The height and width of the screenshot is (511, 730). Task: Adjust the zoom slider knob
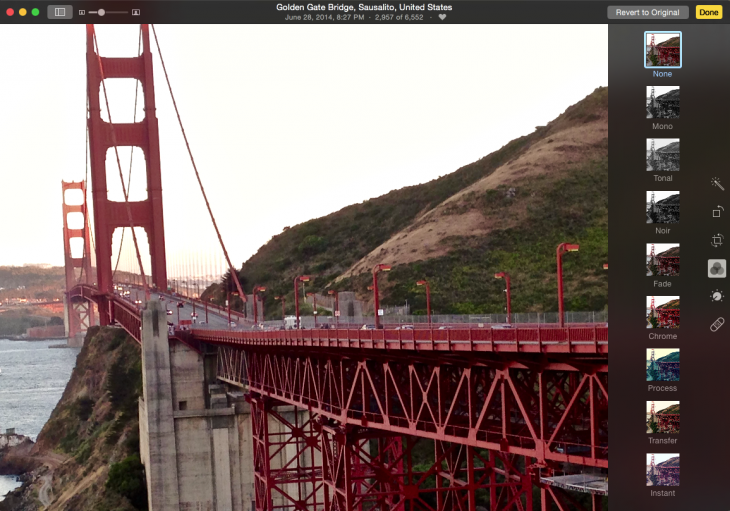click(101, 13)
